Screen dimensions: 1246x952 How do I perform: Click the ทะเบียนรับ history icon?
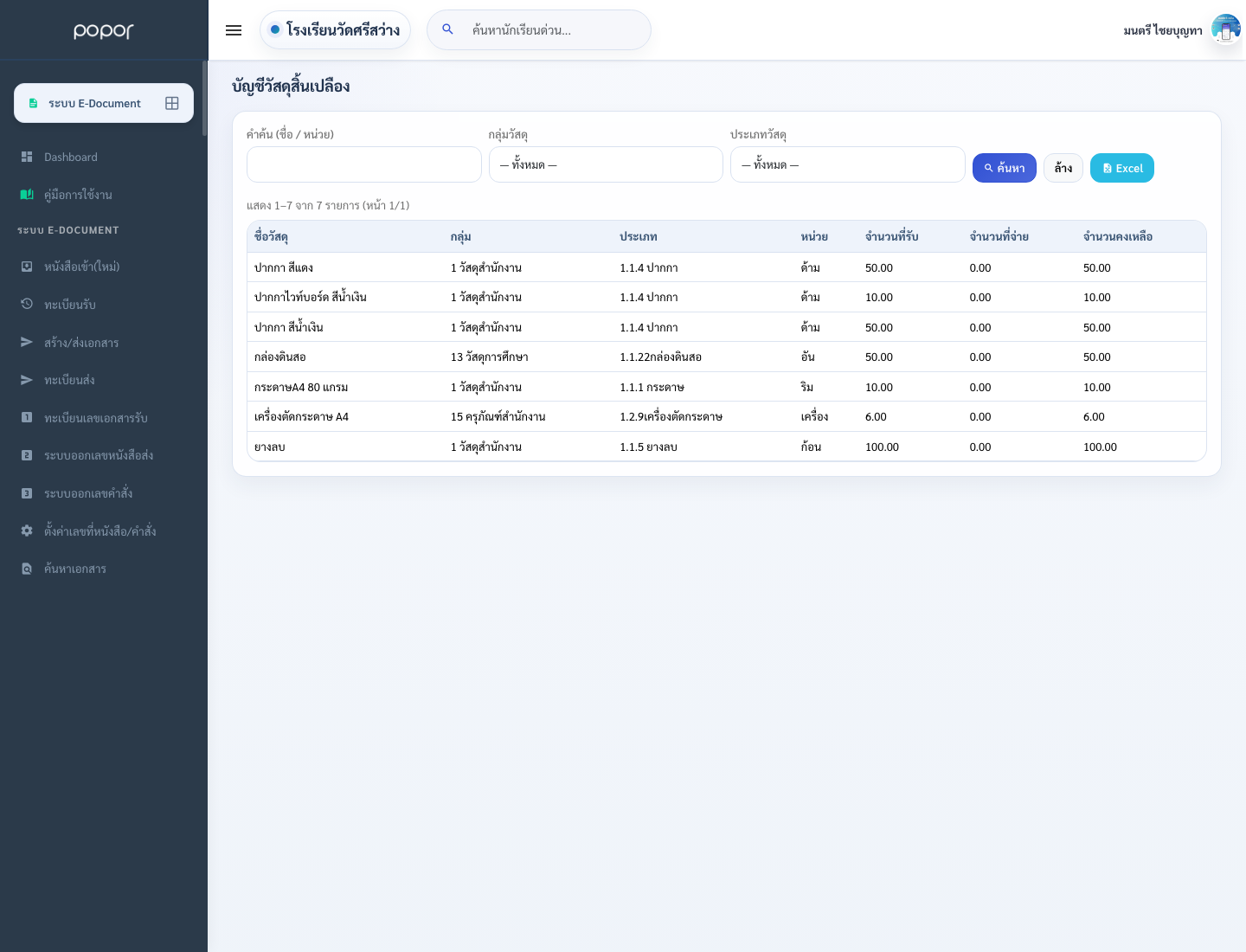(x=27, y=304)
